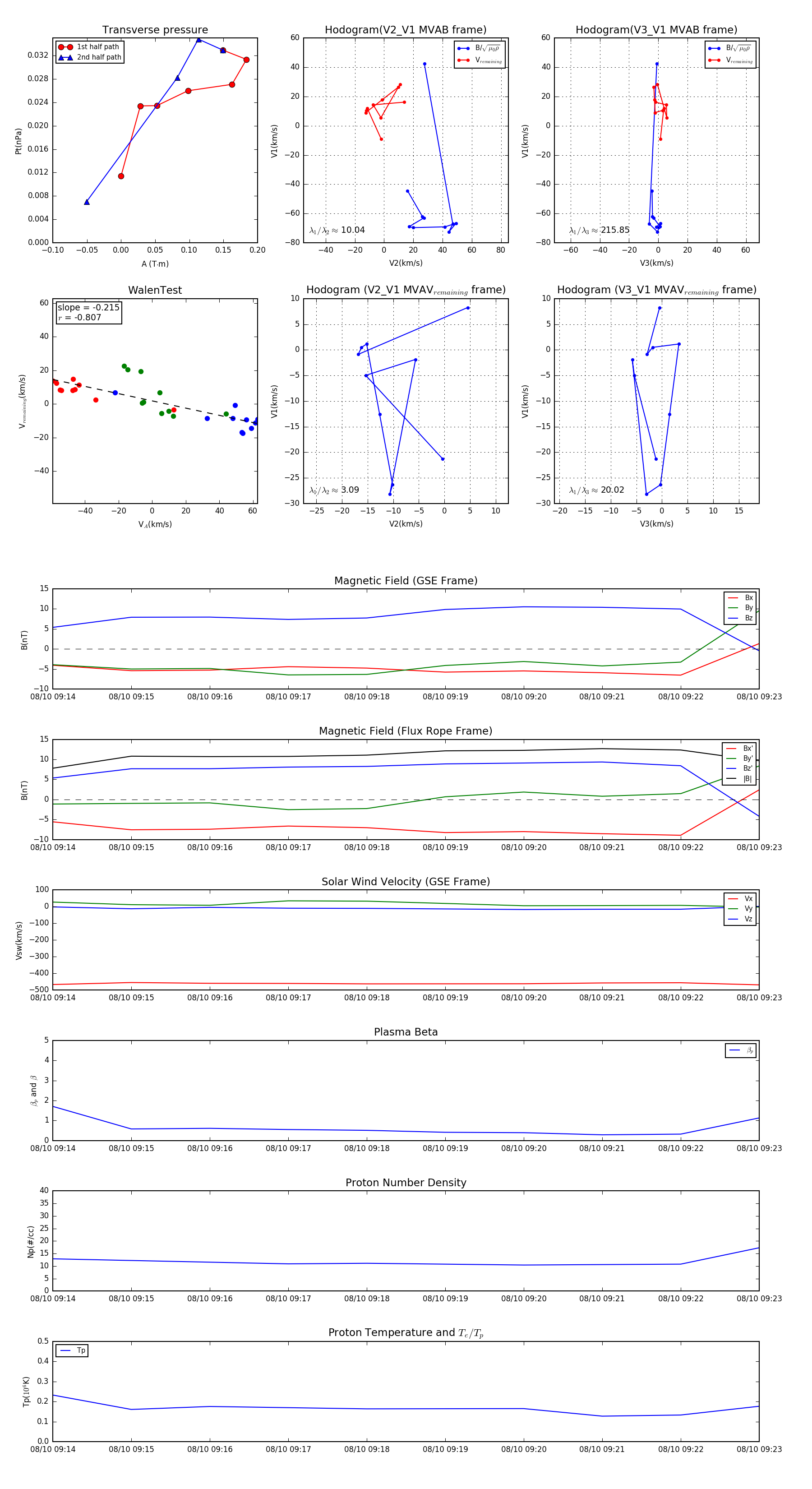This screenshot has width=812, height=1489.
Task: Click the 'Bz' legend entry in GSE magnetic field
Action: [x=740, y=618]
